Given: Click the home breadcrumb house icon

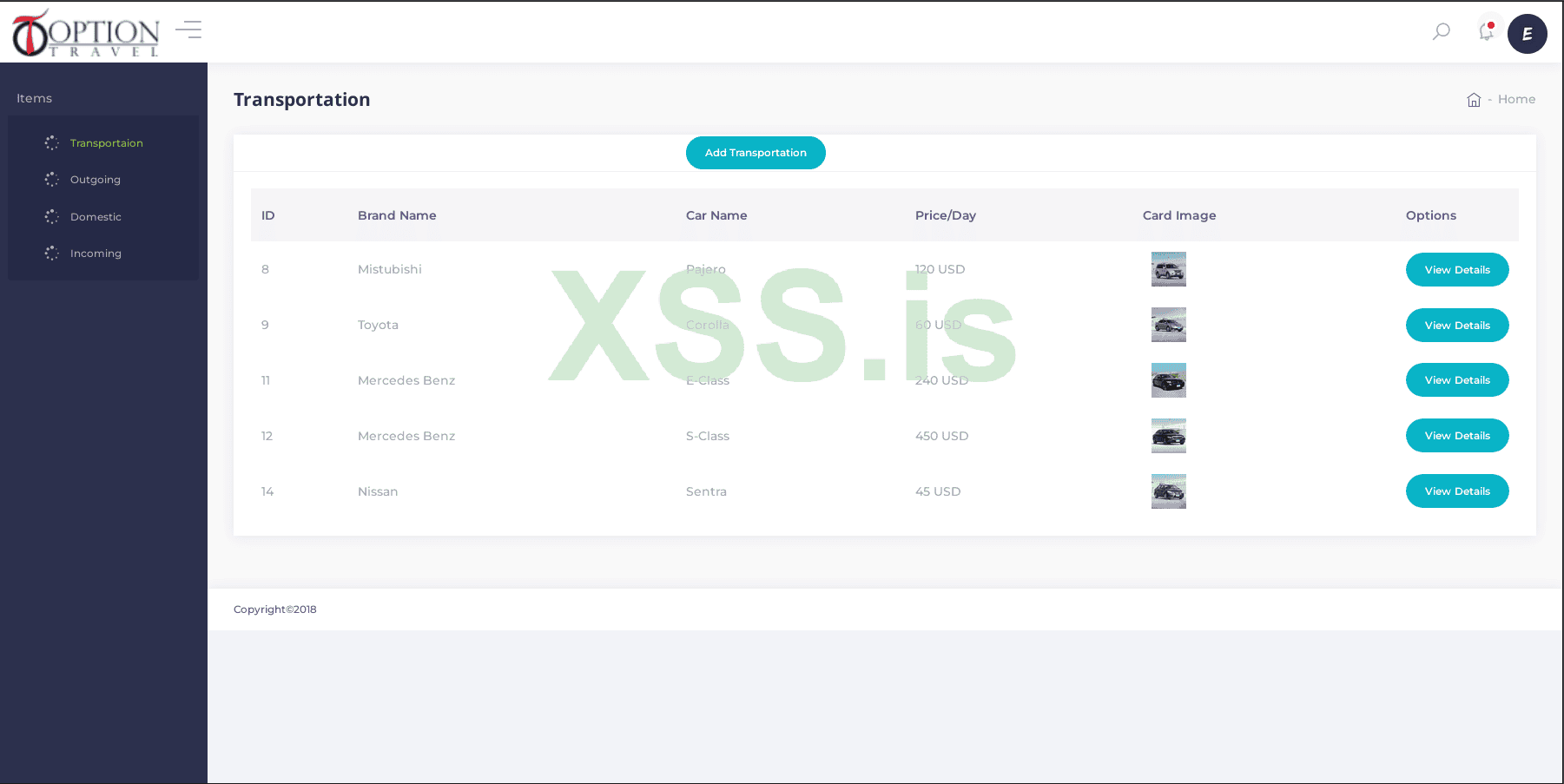Looking at the screenshot, I should pos(1474,100).
